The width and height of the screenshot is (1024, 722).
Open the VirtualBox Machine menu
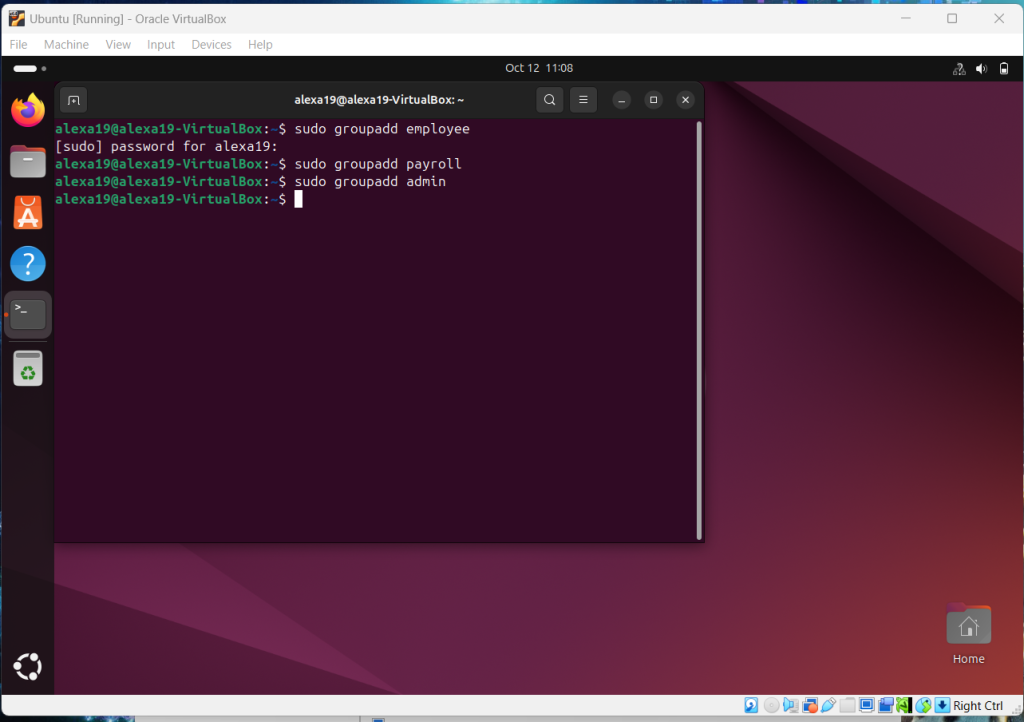66,45
